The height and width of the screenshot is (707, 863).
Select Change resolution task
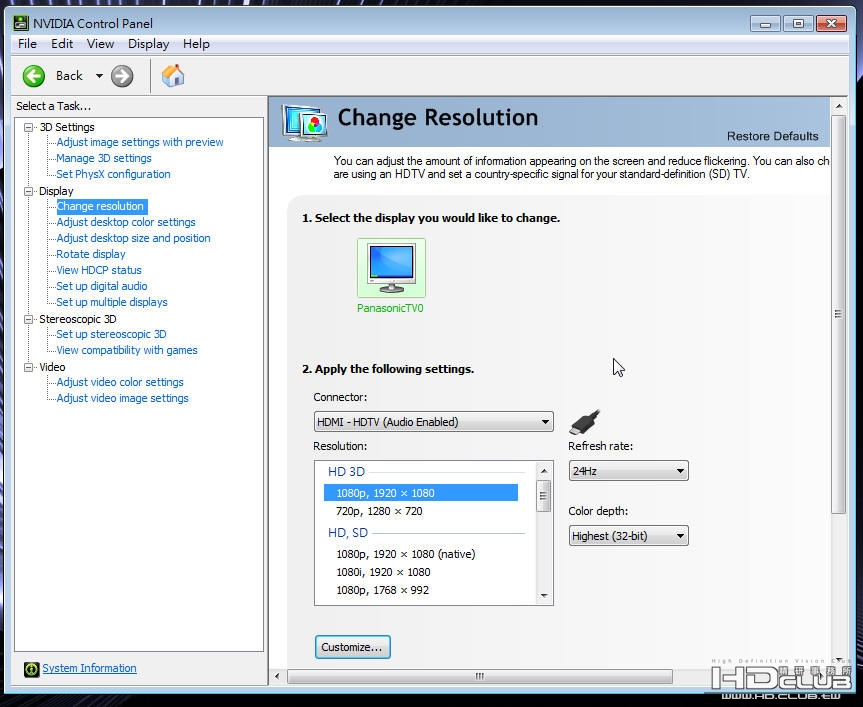pos(101,206)
